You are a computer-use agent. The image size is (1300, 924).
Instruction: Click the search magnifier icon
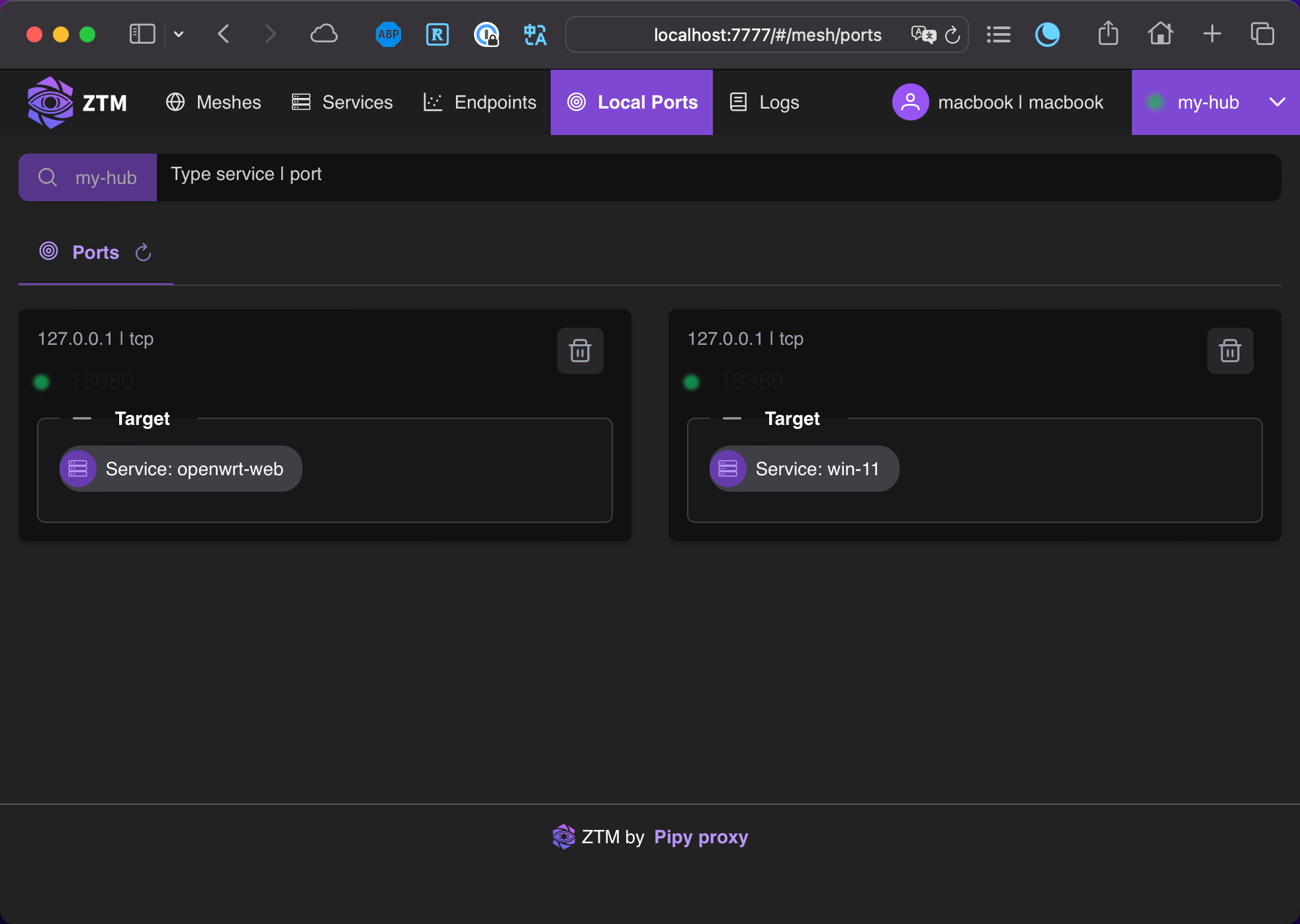[x=48, y=177]
